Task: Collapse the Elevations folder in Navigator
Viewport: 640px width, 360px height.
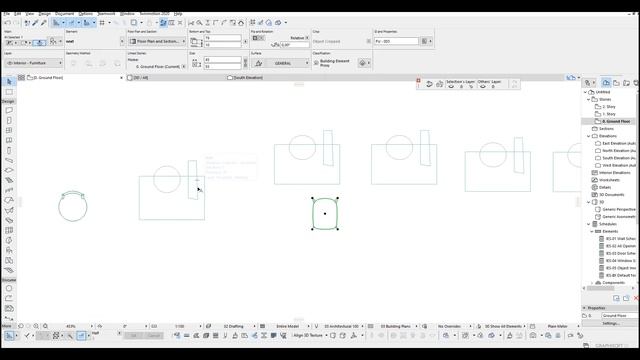Action: pos(589,136)
